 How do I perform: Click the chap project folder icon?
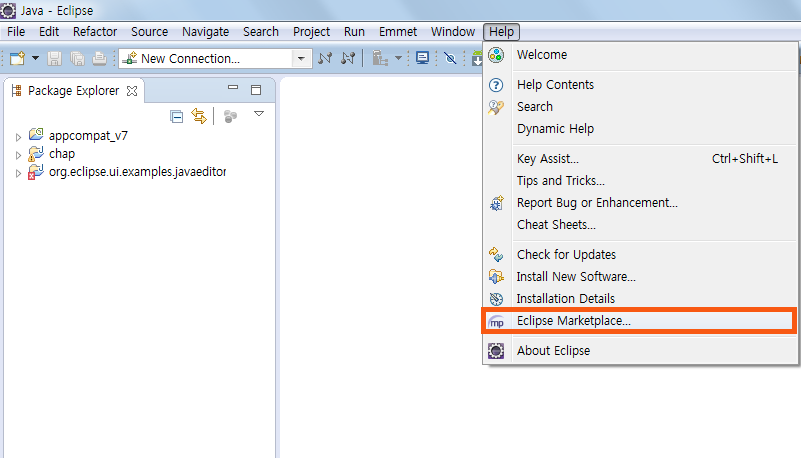(x=36, y=153)
